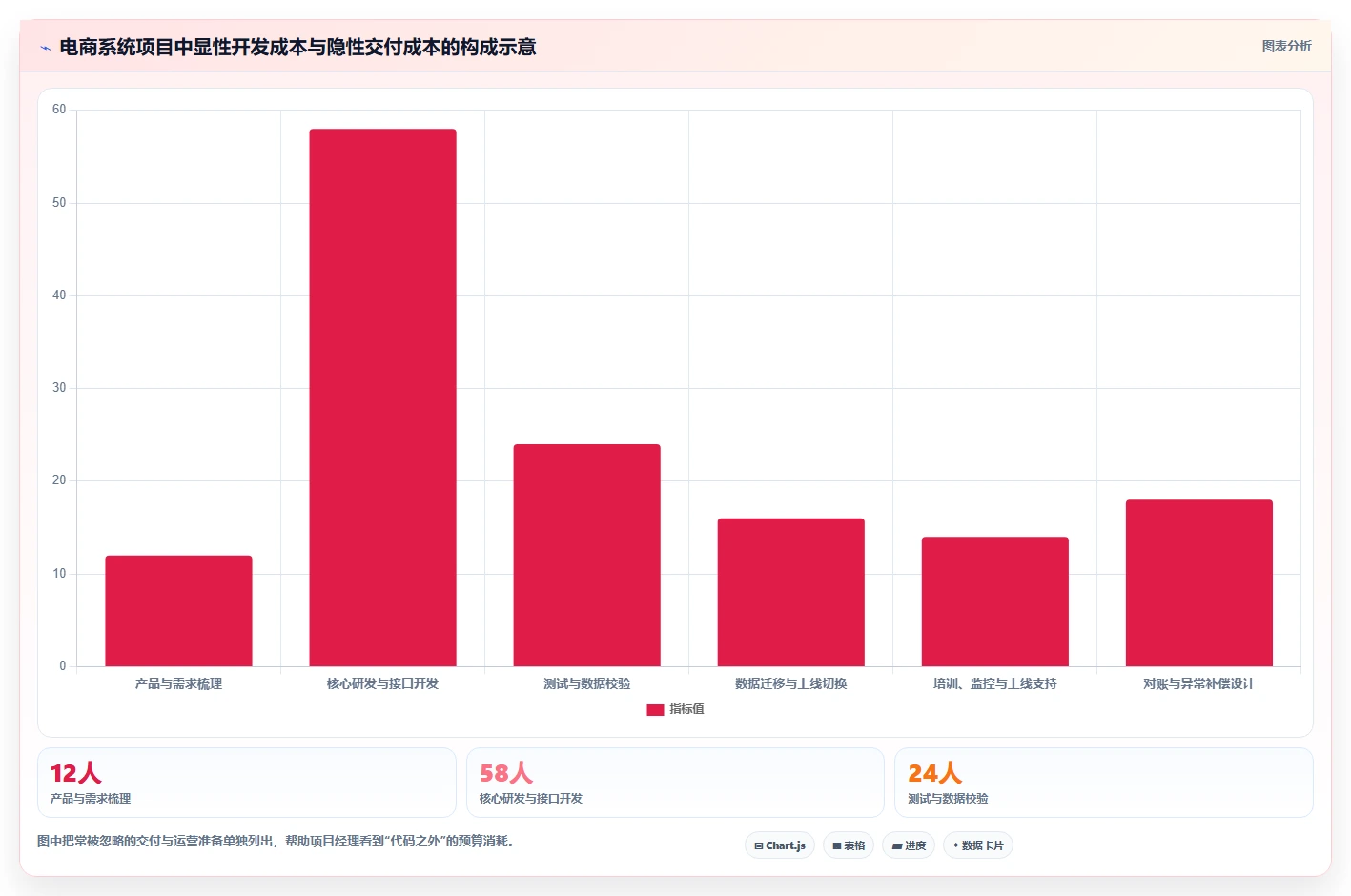Open the 24人 data card
Viewport: 1351px width, 896px height.
[1104, 783]
